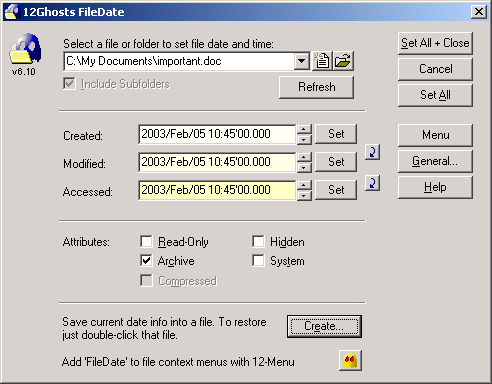Viewport: 492px width, 384px height.
Task: Click the Cancel button
Action: 435,69
